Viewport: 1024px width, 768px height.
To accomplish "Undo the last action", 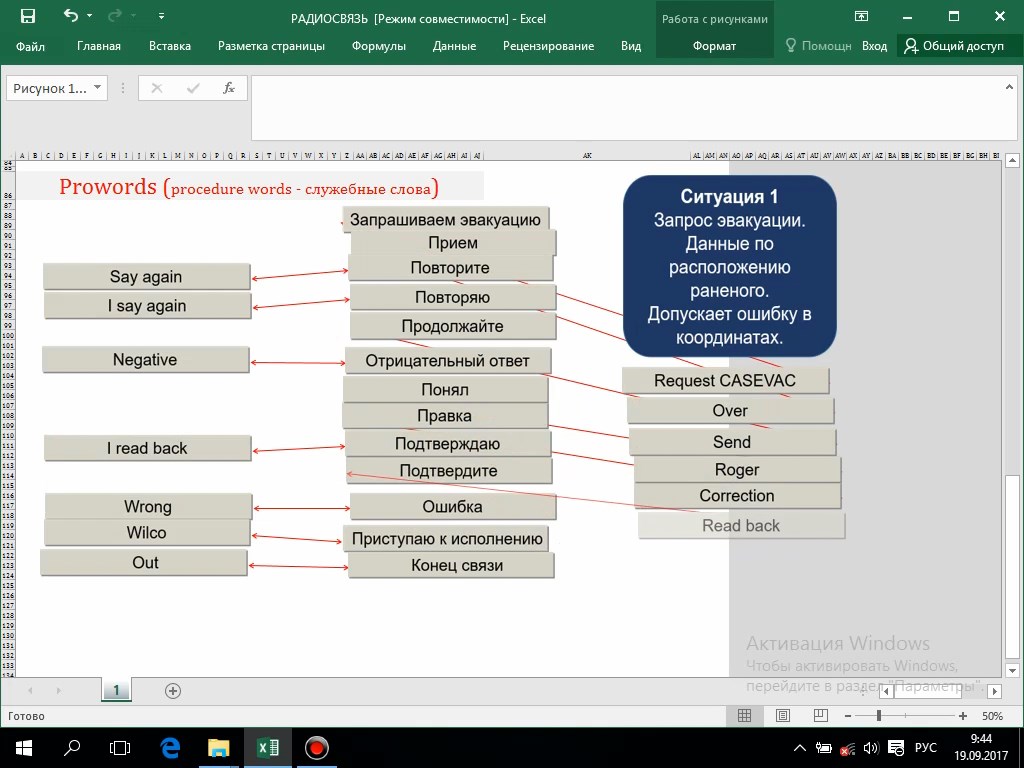I will click(x=71, y=16).
